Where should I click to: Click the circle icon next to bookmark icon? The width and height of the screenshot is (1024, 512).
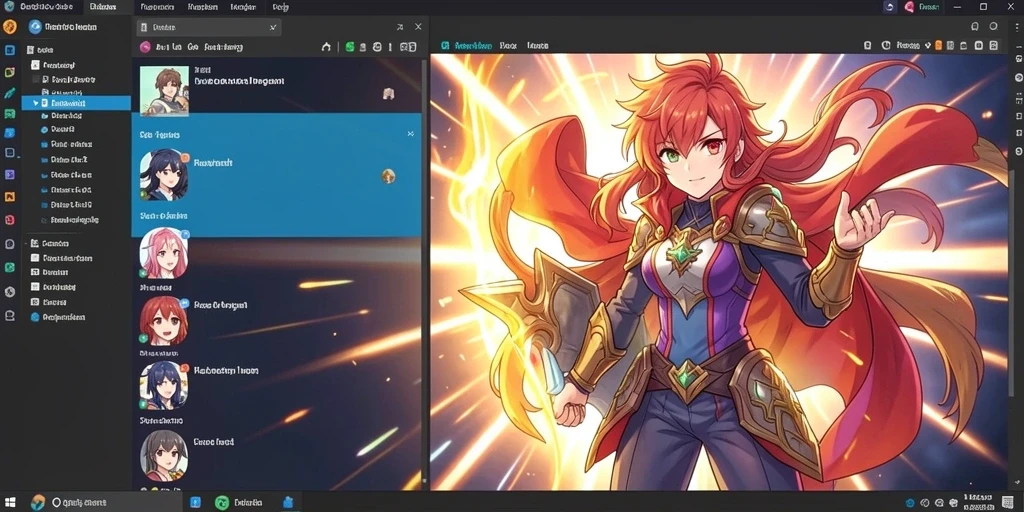click(993, 27)
